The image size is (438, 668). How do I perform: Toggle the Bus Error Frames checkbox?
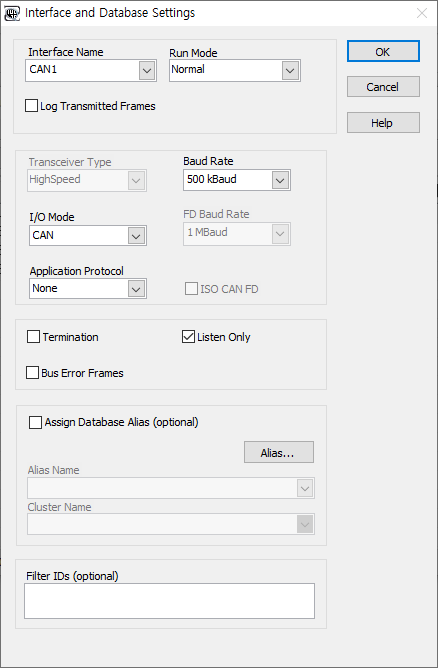coord(32,373)
